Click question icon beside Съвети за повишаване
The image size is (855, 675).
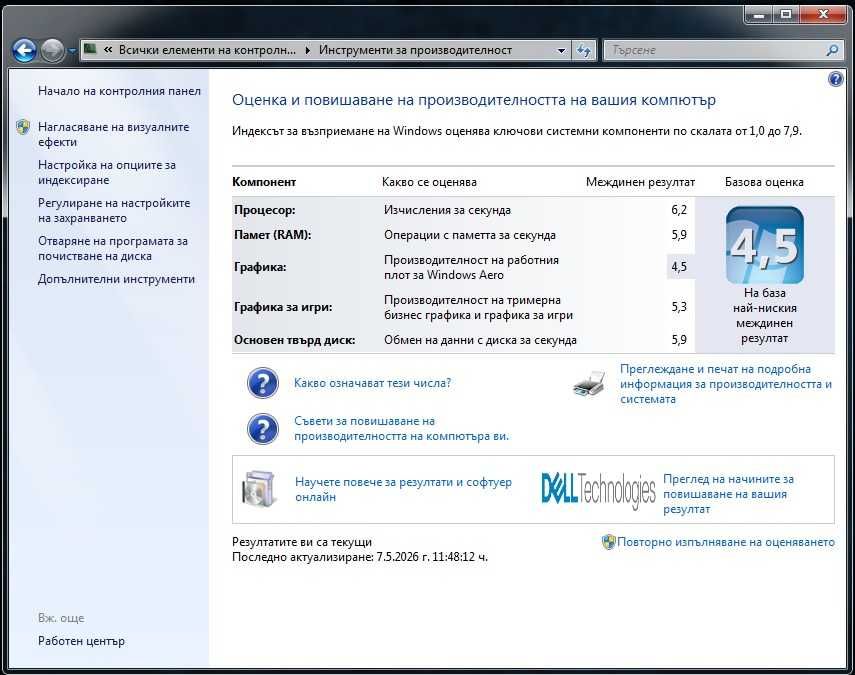tap(262, 429)
